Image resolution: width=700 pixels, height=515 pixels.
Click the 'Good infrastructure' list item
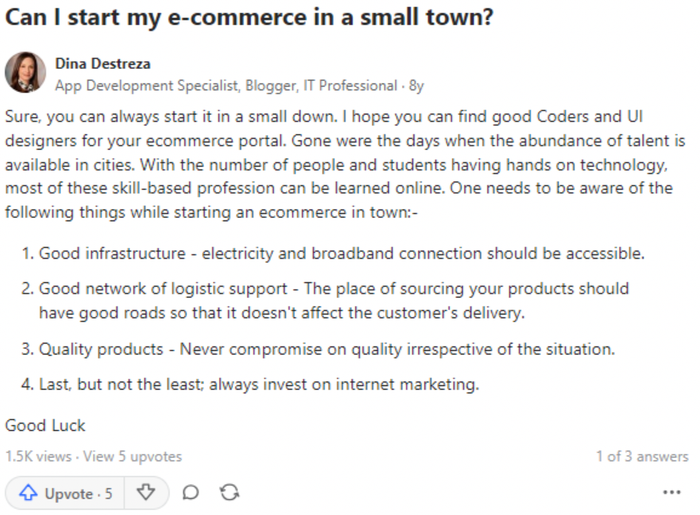(x=340, y=253)
